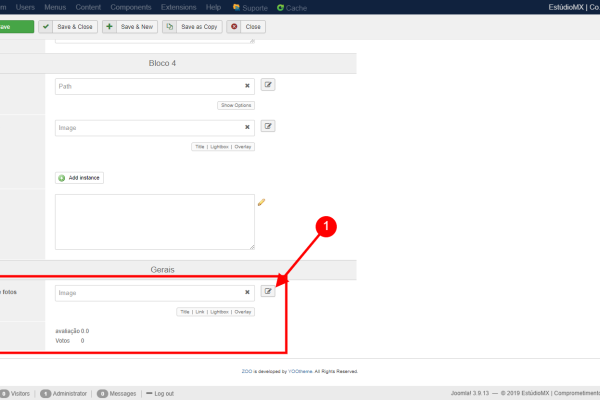The height and width of the screenshot is (400, 600).
Task: Click the edit icon beside the Gerais Image field
Action: click(268, 291)
